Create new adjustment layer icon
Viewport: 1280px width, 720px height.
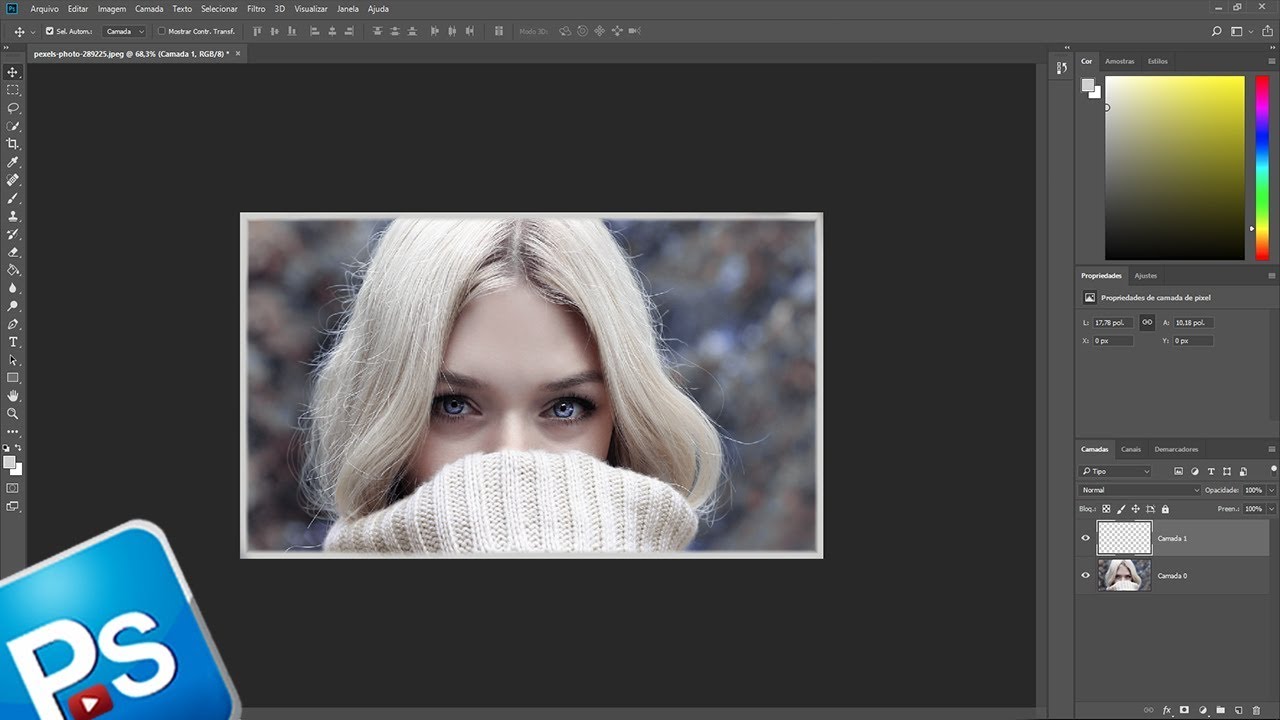pos(1203,710)
